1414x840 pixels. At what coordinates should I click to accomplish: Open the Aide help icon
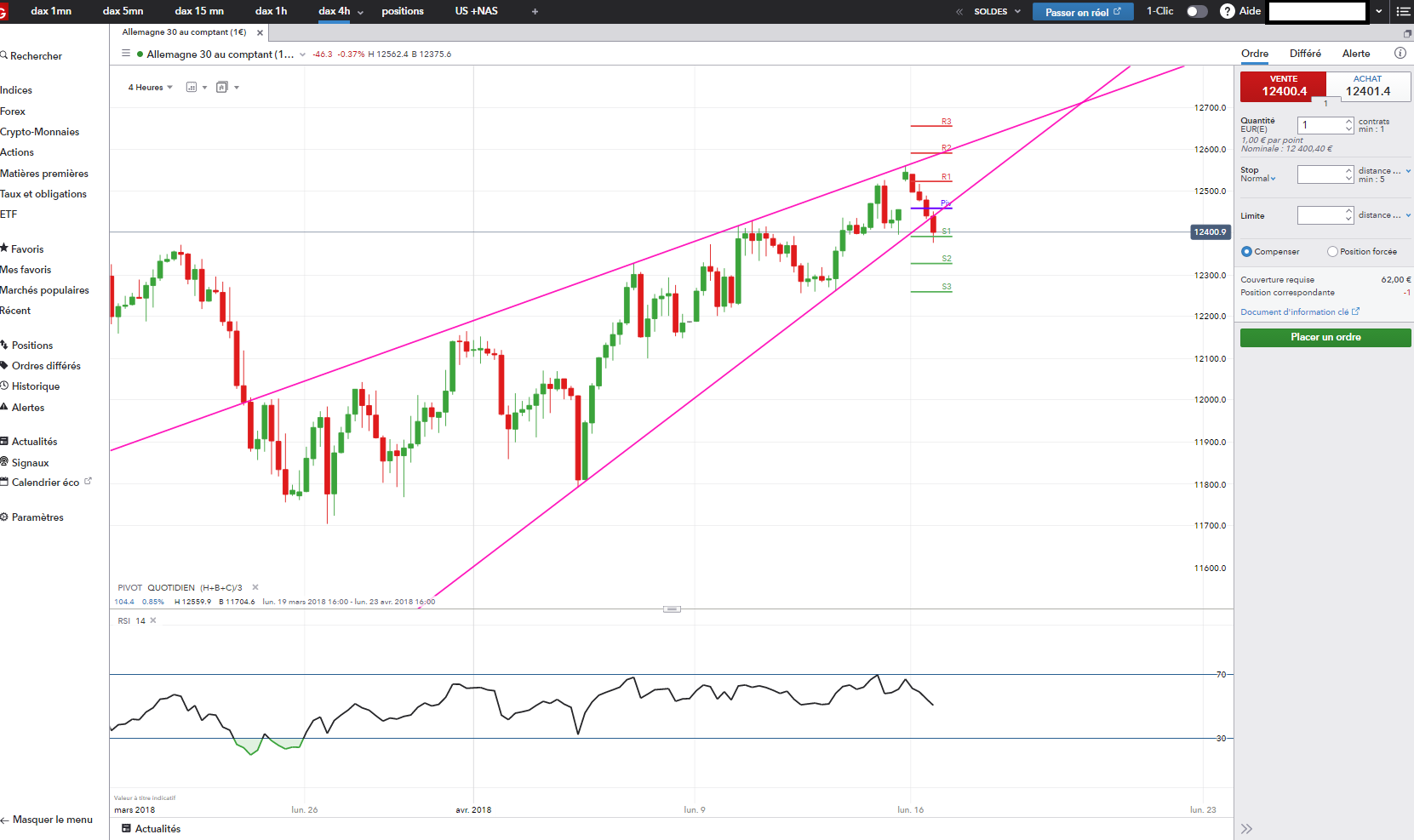(x=1227, y=11)
